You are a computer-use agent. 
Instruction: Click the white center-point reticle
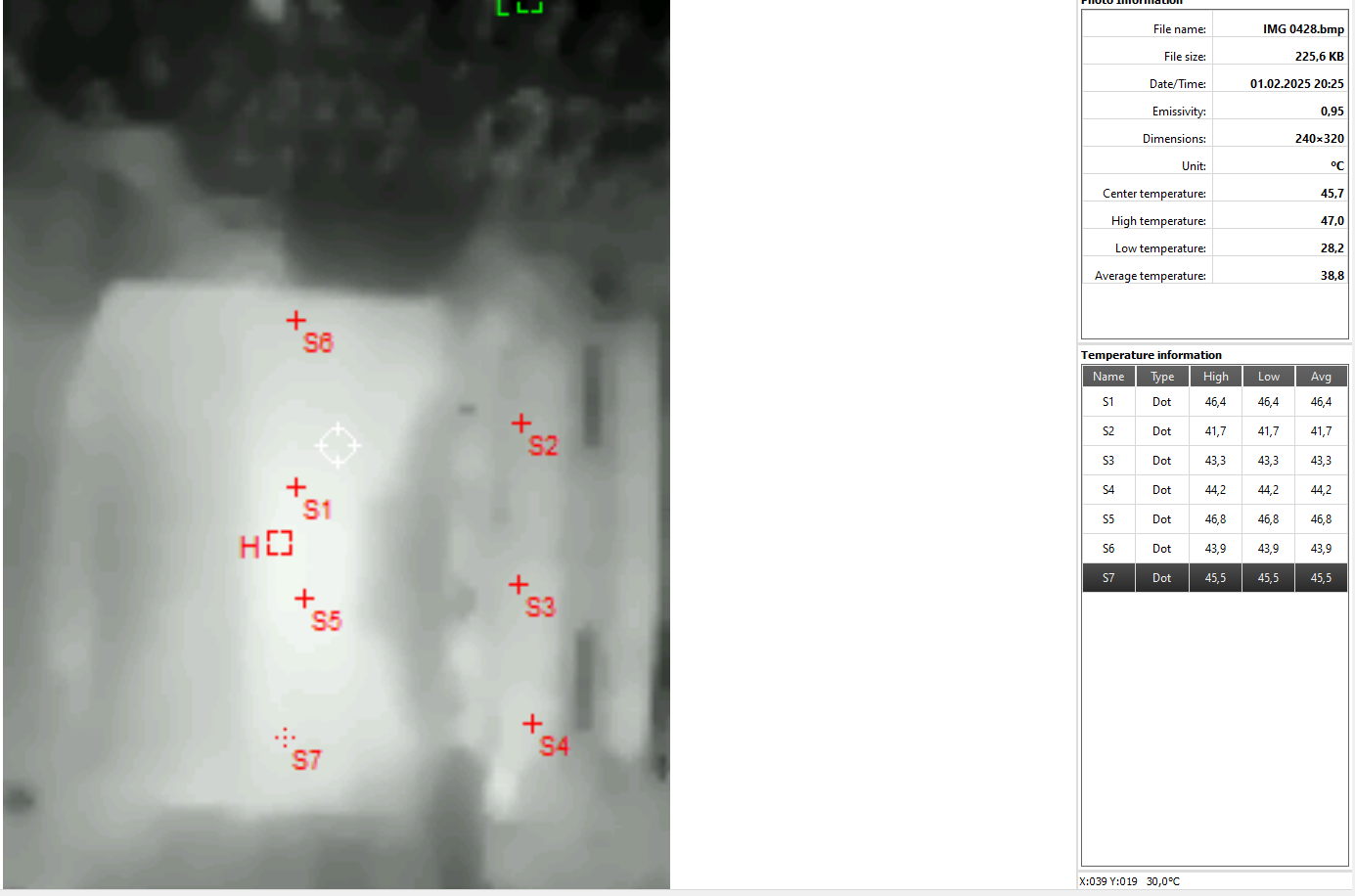[x=338, y=445]
